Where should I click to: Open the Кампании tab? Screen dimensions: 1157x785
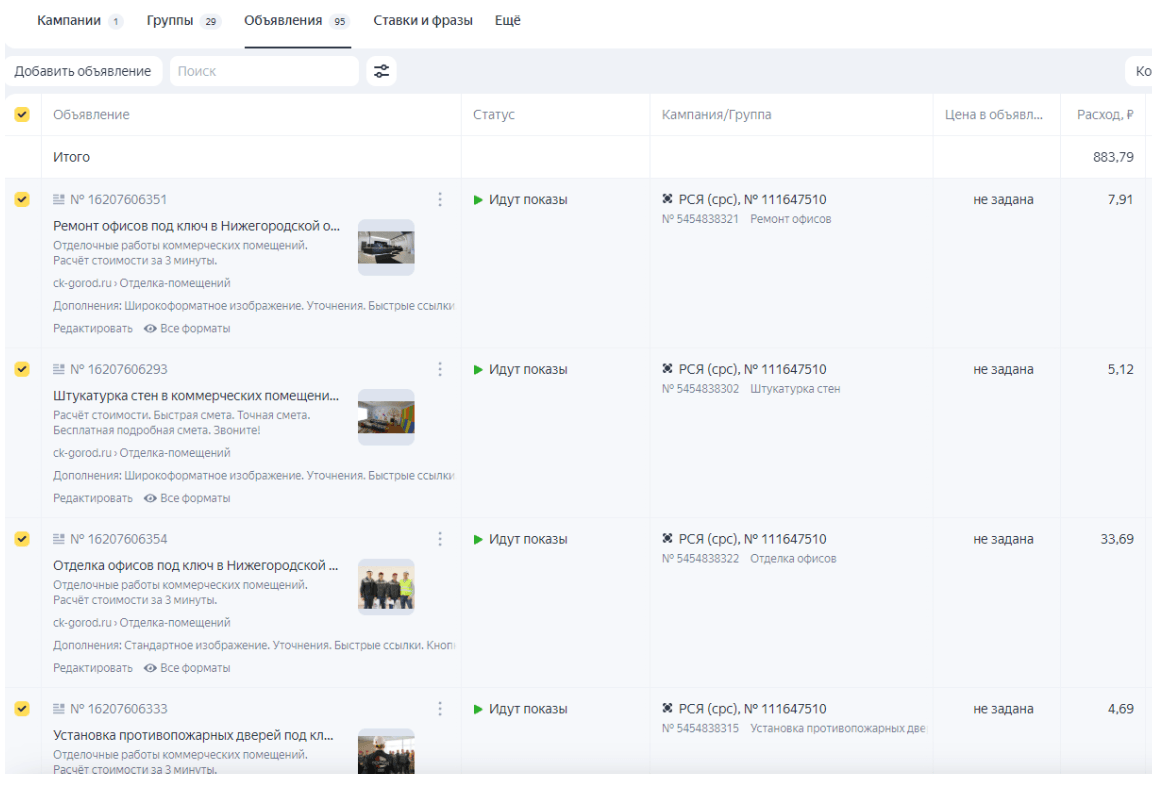pos(79,21)
